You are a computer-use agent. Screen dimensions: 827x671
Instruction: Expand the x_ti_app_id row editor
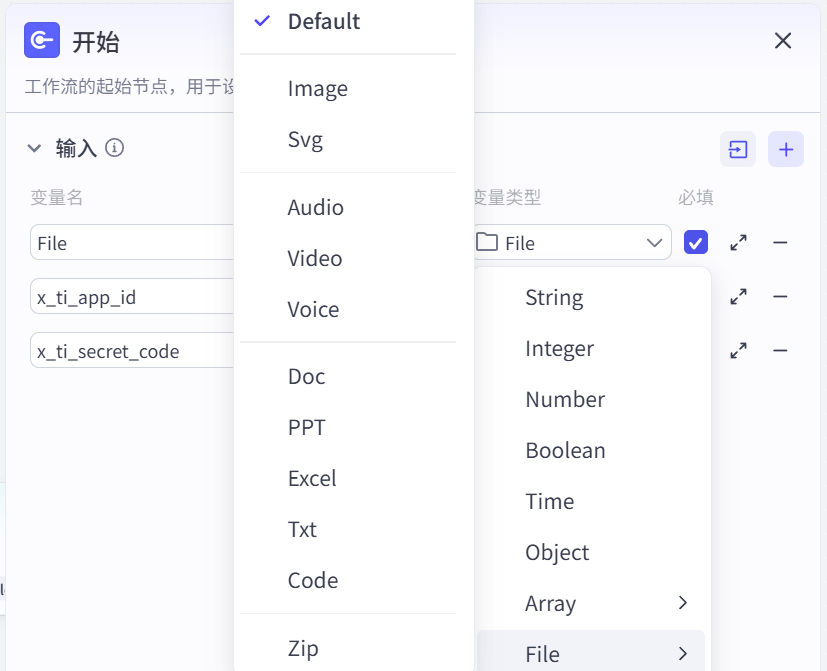click(738, 296)
